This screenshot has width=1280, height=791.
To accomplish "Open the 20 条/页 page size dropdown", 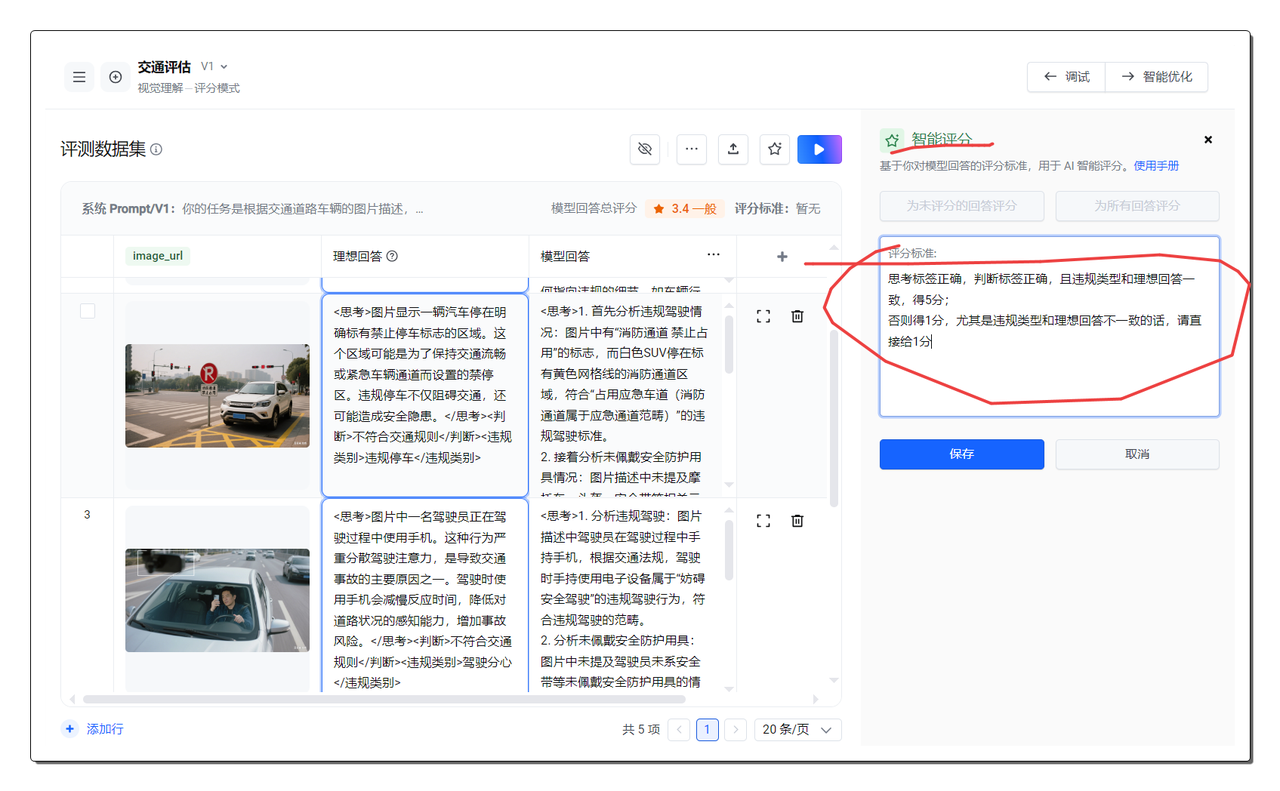I will click(798, 730).
